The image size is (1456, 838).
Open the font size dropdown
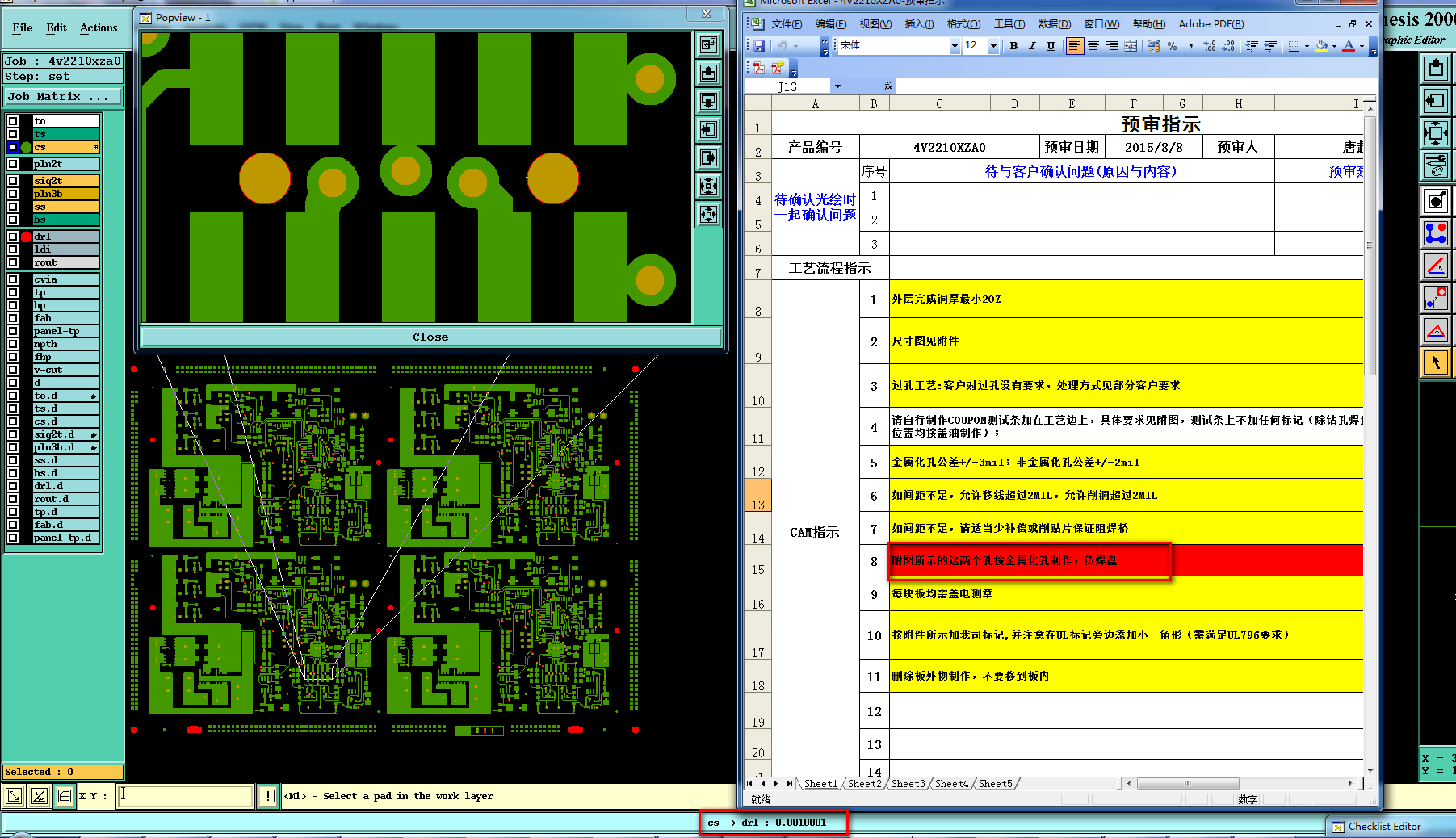click(x=993, y=46)
